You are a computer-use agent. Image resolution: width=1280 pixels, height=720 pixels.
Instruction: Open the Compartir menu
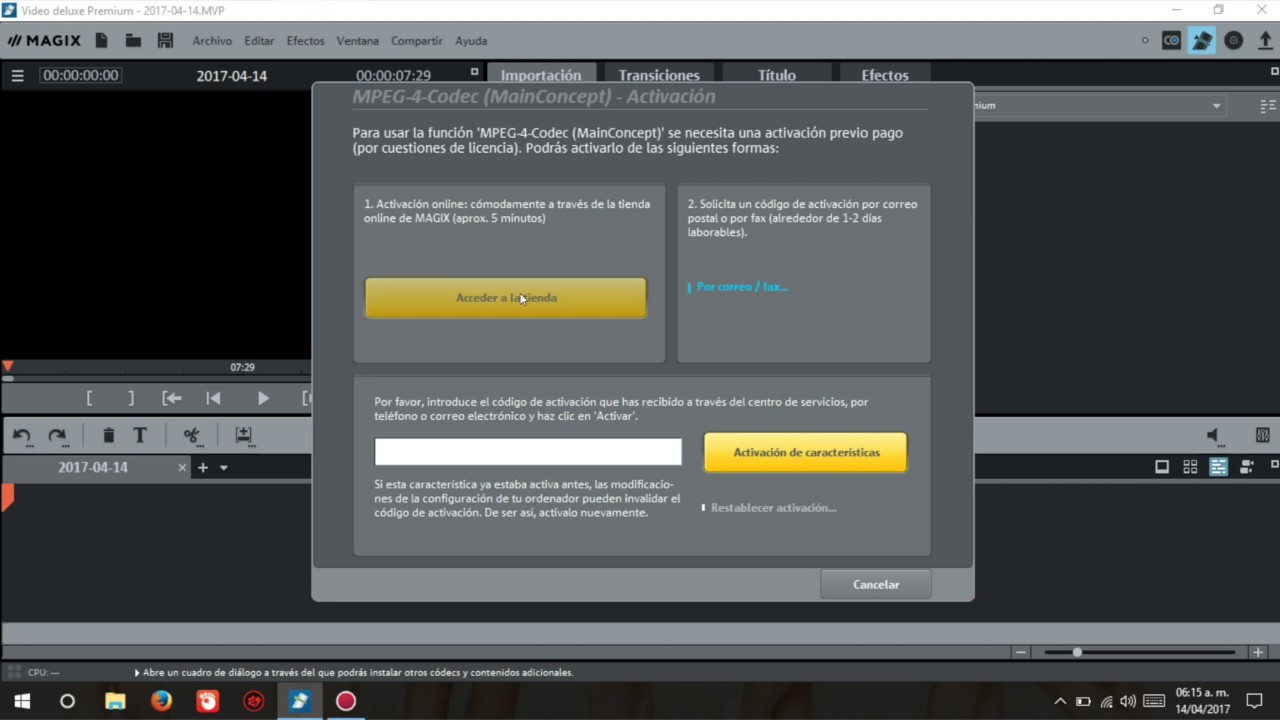(417, 41)
